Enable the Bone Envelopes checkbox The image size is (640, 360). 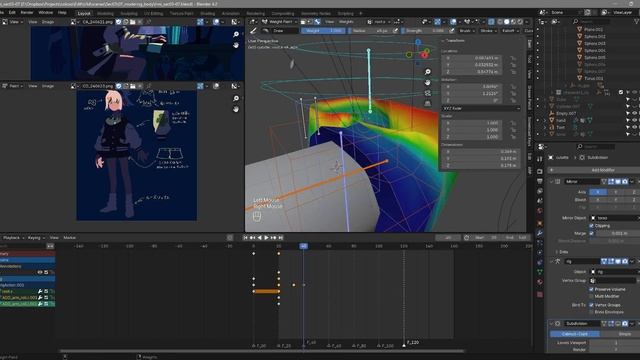coord(591,312)
